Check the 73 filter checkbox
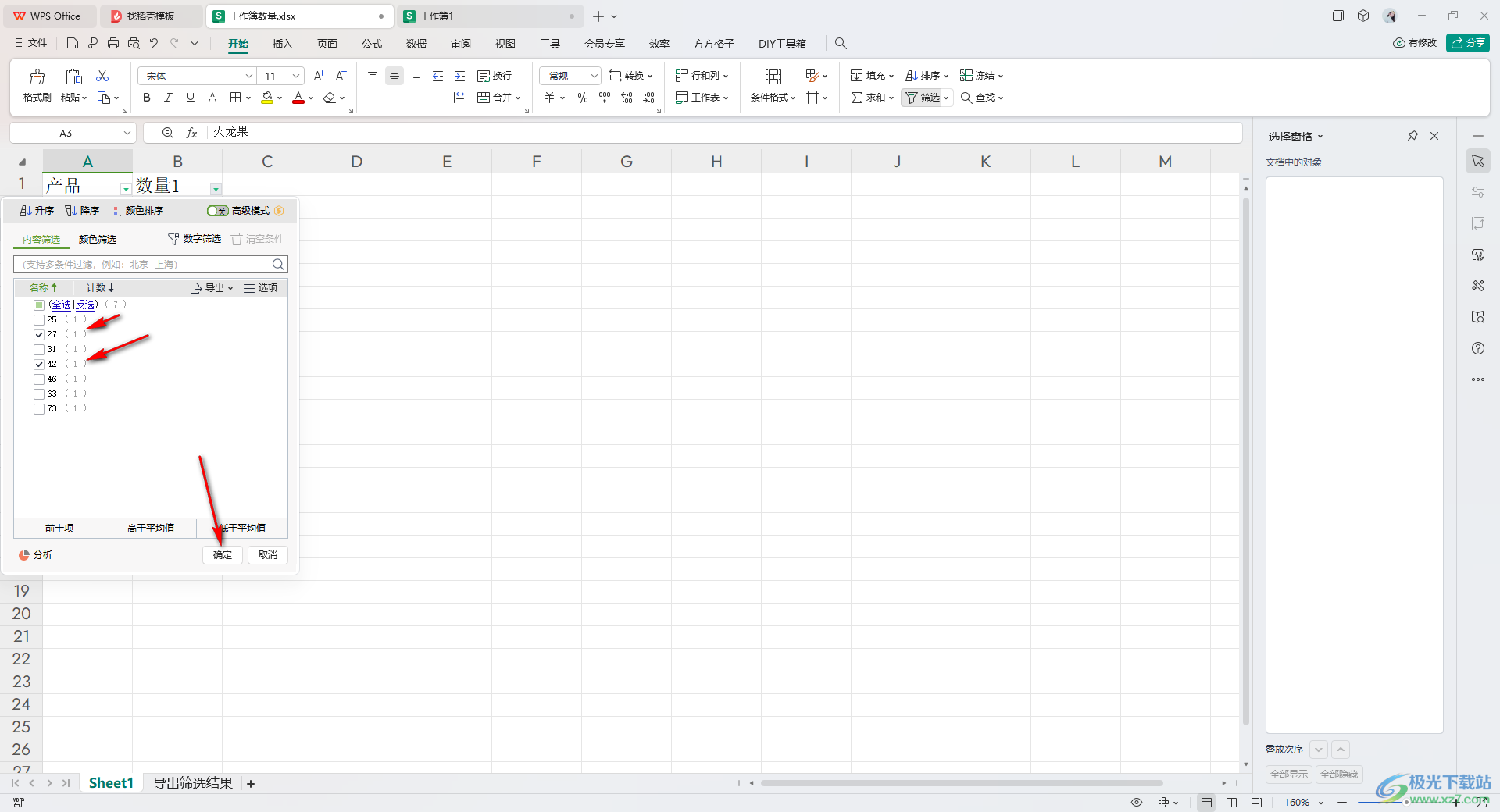The height and width of the screenshot is (812, 1500). (x=39, y=409)
